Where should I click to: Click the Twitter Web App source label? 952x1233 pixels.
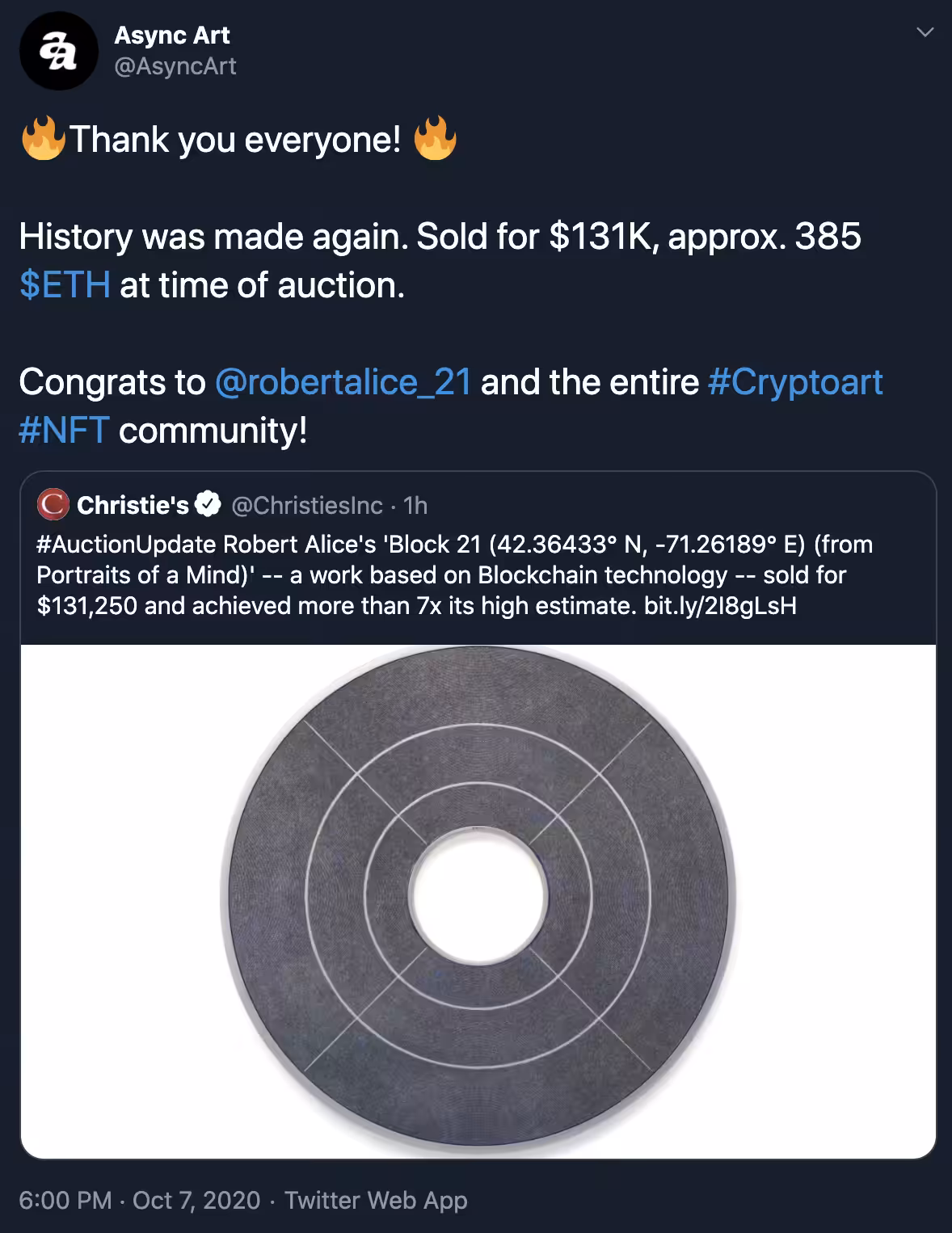coord(376,1200)
